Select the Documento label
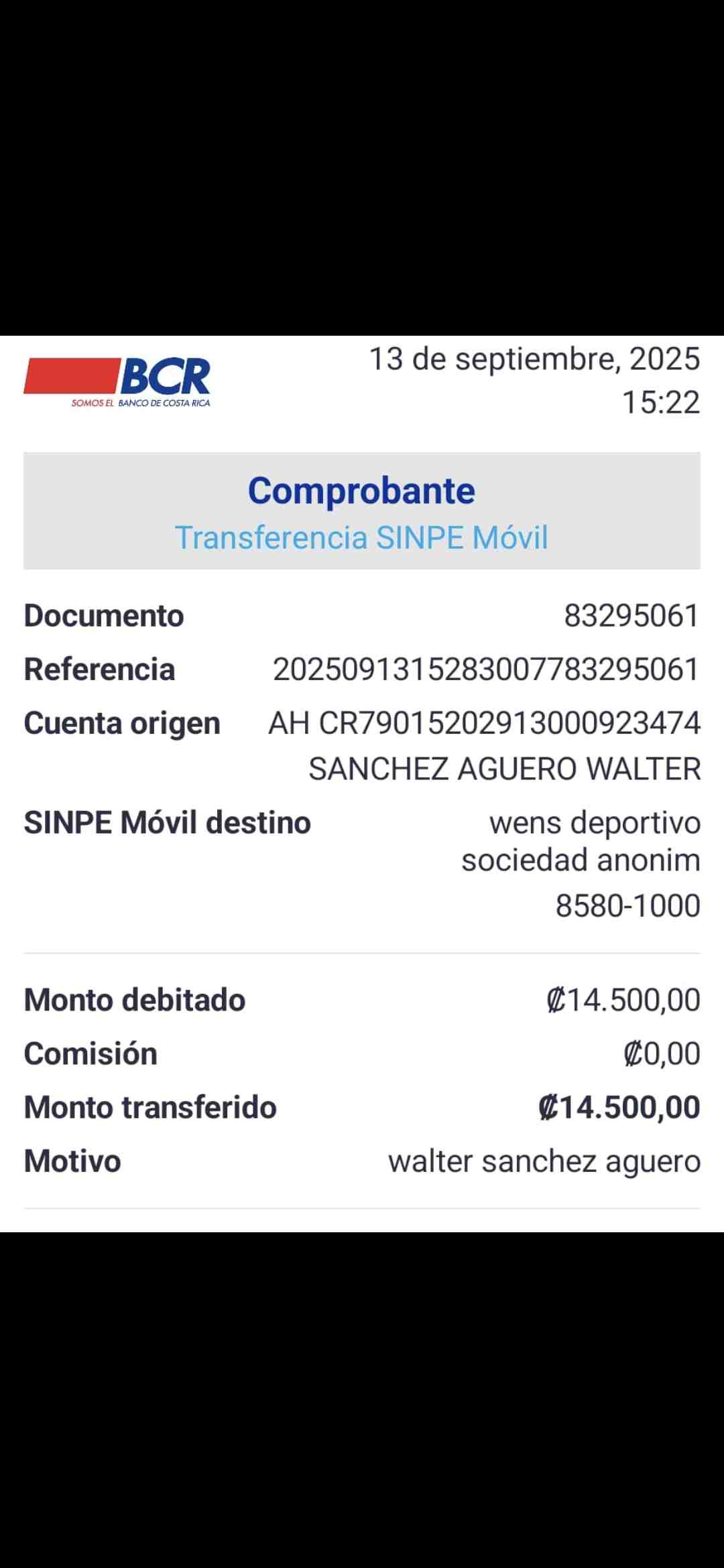Screen dimensions: 724x1568 (104, 616)
